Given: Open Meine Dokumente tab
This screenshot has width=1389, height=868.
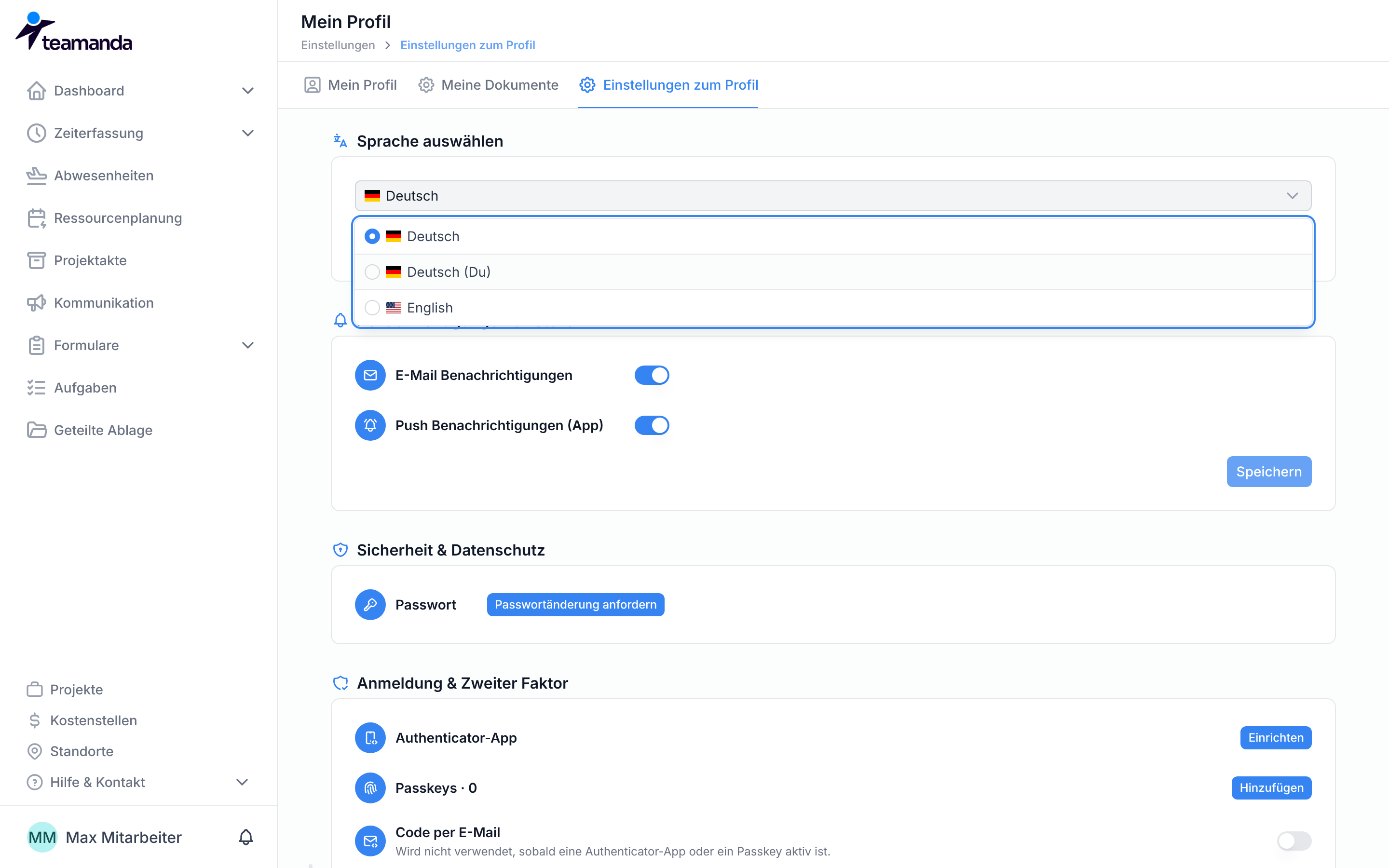Looking at the screenshot, I should point(488,85).
